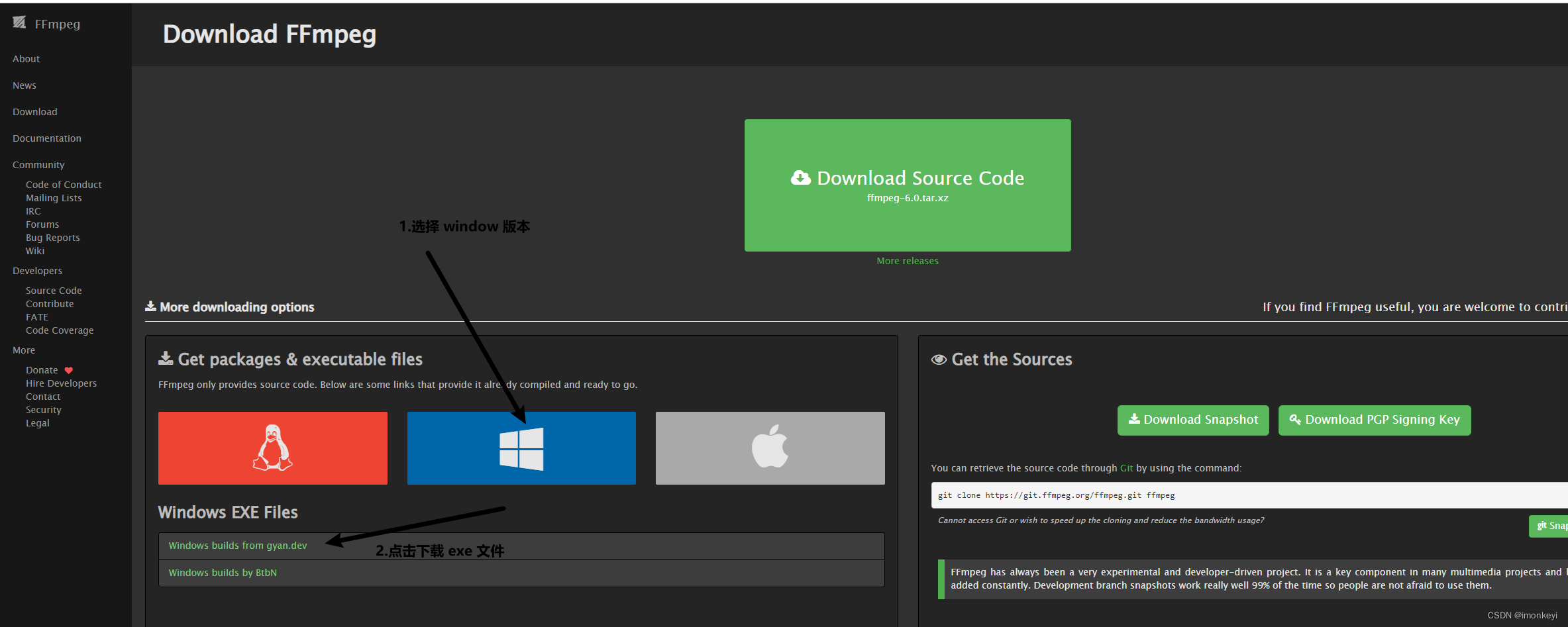Click the Download Source Code button
1568x627 pixels.
pos(908,185)
